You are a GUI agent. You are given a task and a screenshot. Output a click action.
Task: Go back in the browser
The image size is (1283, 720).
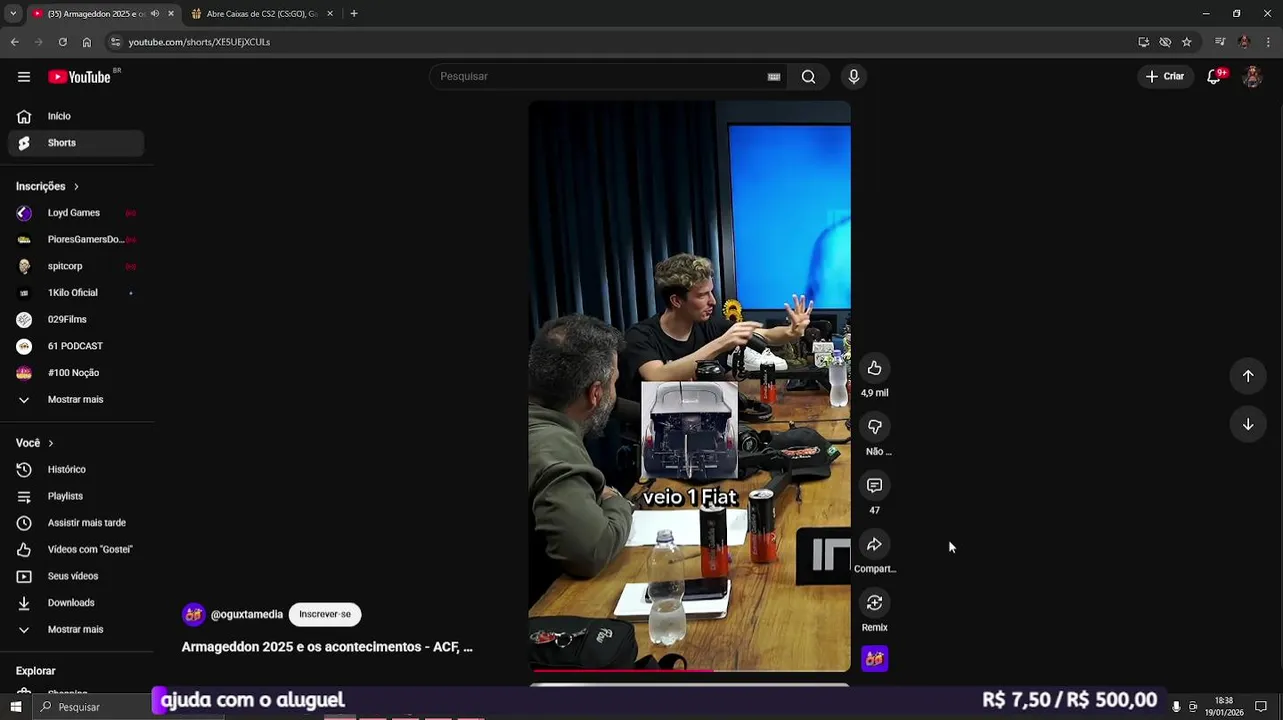tap(14, 42)
